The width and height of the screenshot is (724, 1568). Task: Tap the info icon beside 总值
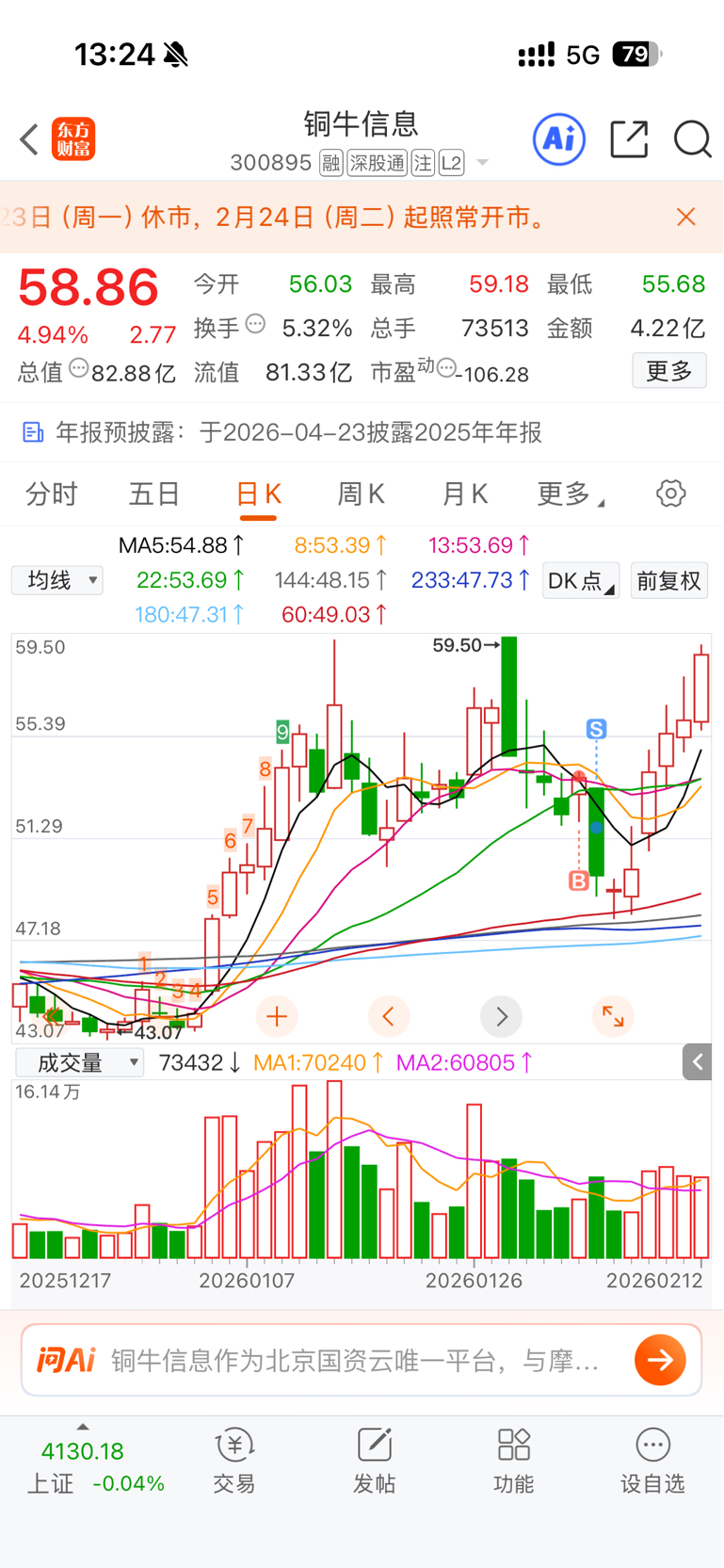point(79,369)
